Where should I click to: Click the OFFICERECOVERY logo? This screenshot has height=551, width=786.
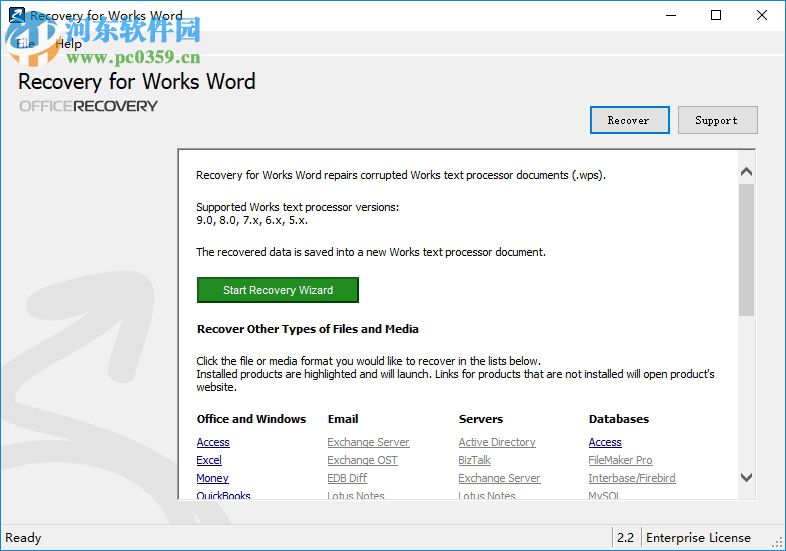click(88, 106)
